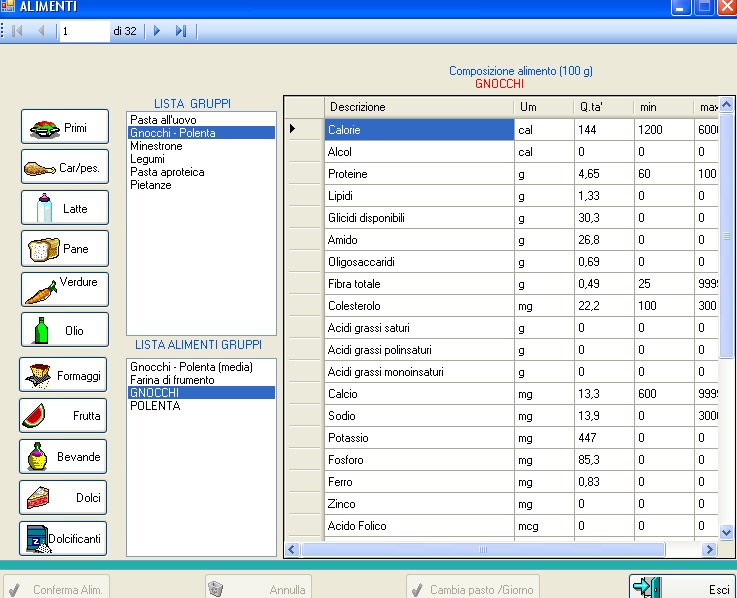Go to the previous record
Image resolution: width=737 pixels, height=598 pixels.
(41, 31)
